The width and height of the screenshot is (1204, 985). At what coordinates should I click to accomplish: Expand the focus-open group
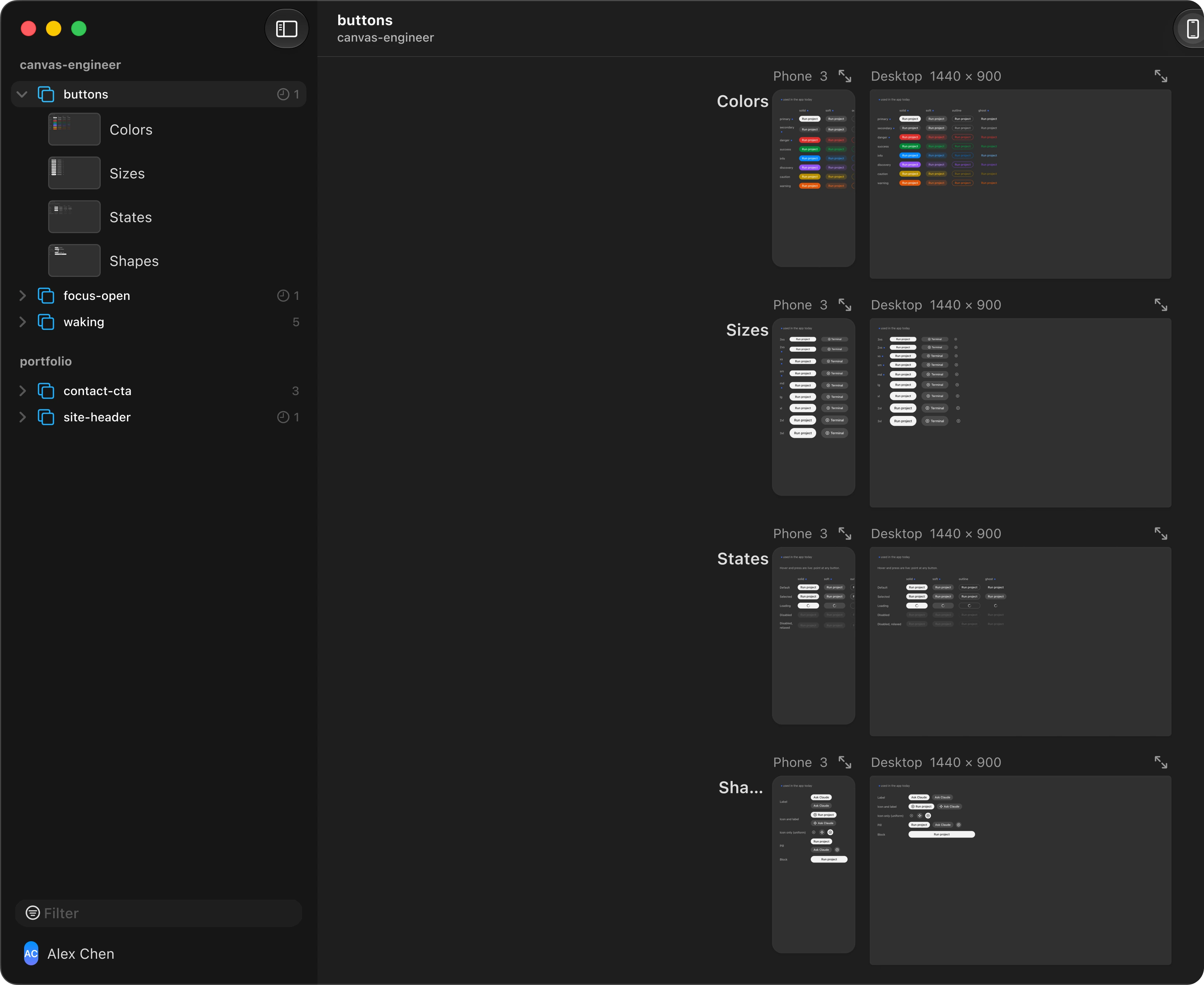pyautogui.click(x=22, y=295)
